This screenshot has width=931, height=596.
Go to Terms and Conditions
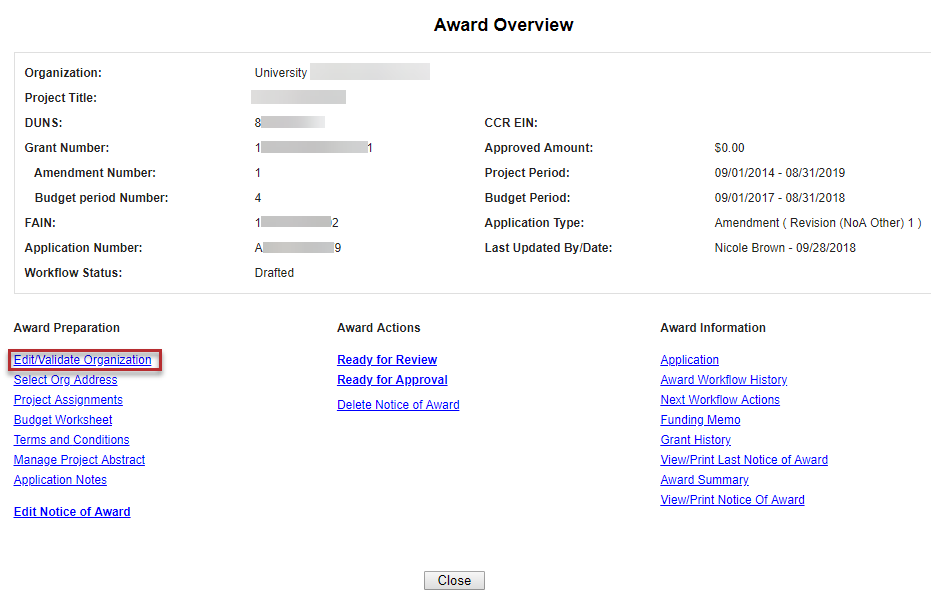71,440
